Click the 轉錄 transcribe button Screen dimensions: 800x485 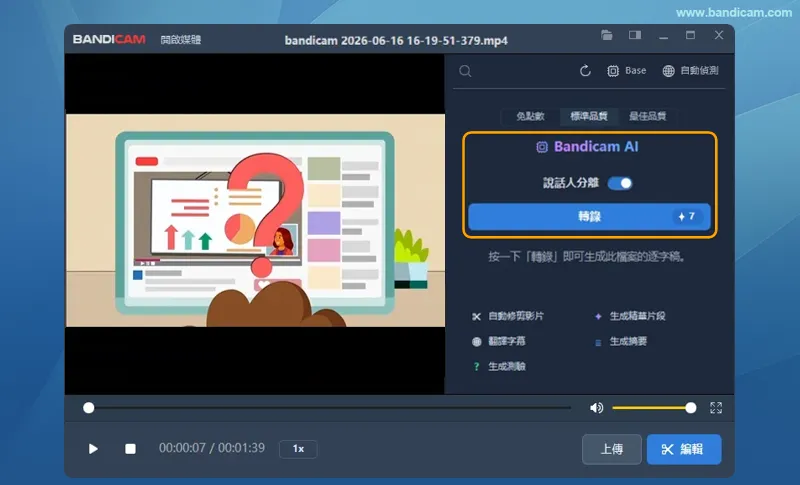click(x=589, y=217)
